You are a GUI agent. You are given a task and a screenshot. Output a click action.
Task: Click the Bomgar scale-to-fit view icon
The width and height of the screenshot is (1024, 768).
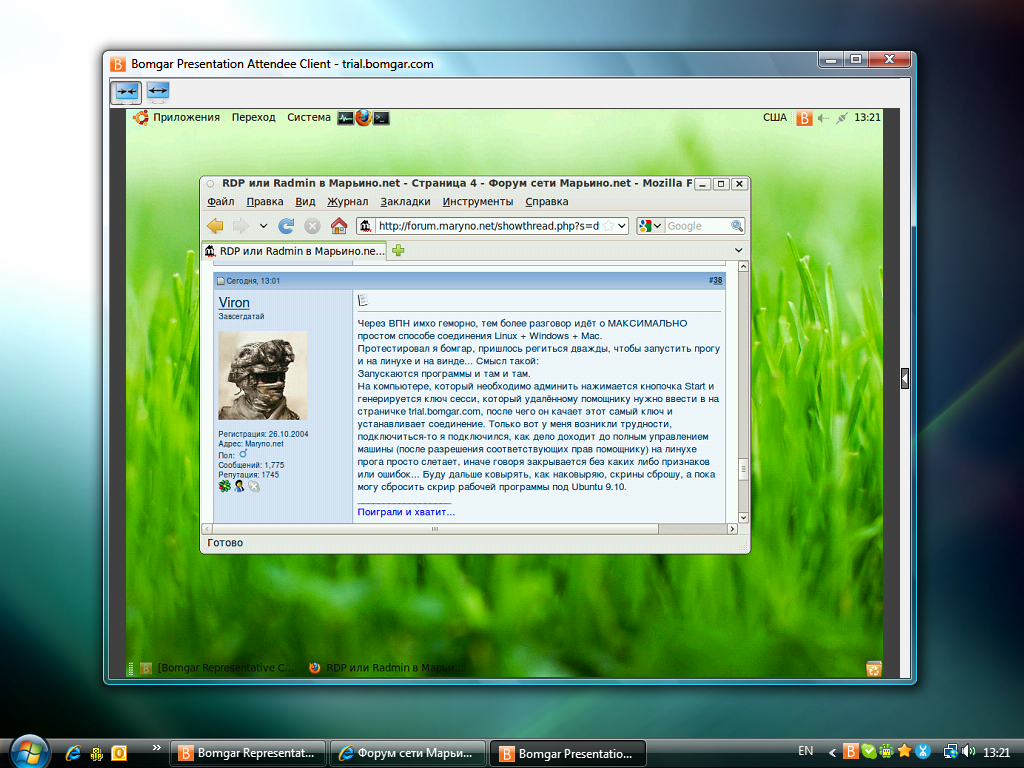127,92
